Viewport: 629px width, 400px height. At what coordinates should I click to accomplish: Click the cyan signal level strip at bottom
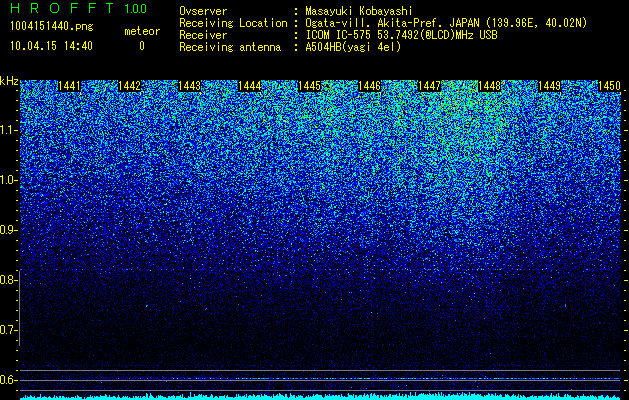click(x=321, y=397)
